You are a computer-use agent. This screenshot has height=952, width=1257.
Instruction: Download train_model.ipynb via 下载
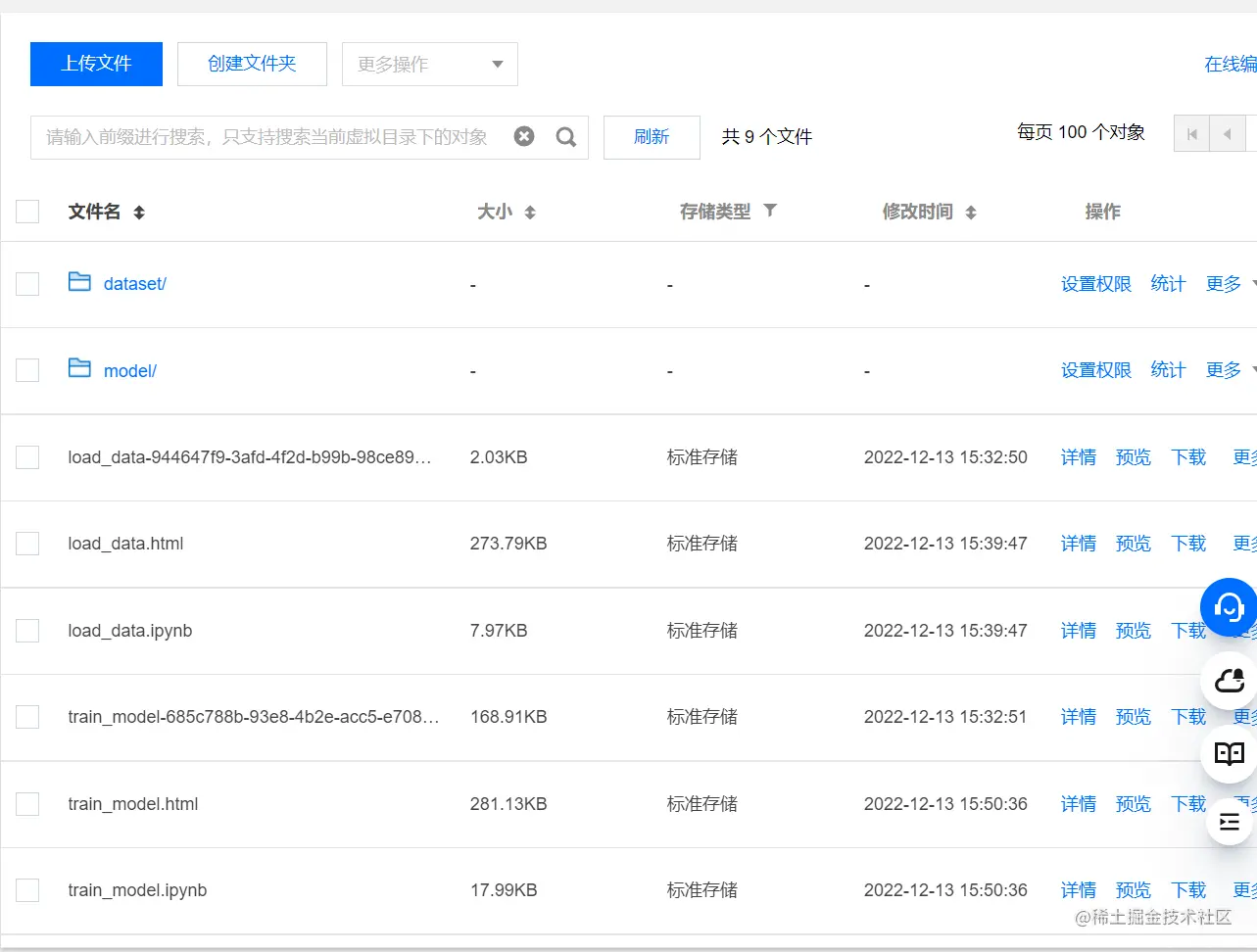(x=1189, y=890)
